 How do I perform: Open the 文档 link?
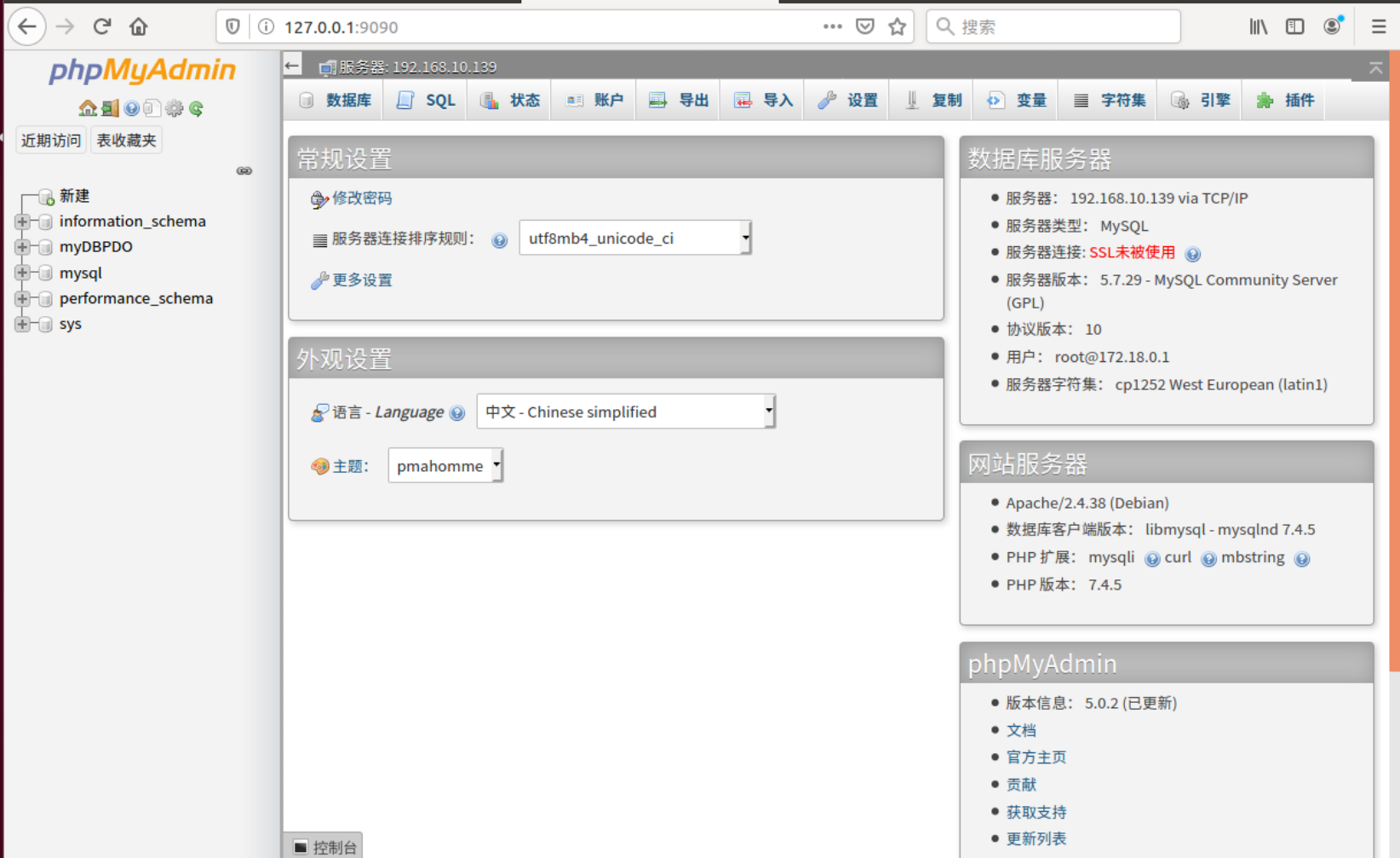point(1021,730)
